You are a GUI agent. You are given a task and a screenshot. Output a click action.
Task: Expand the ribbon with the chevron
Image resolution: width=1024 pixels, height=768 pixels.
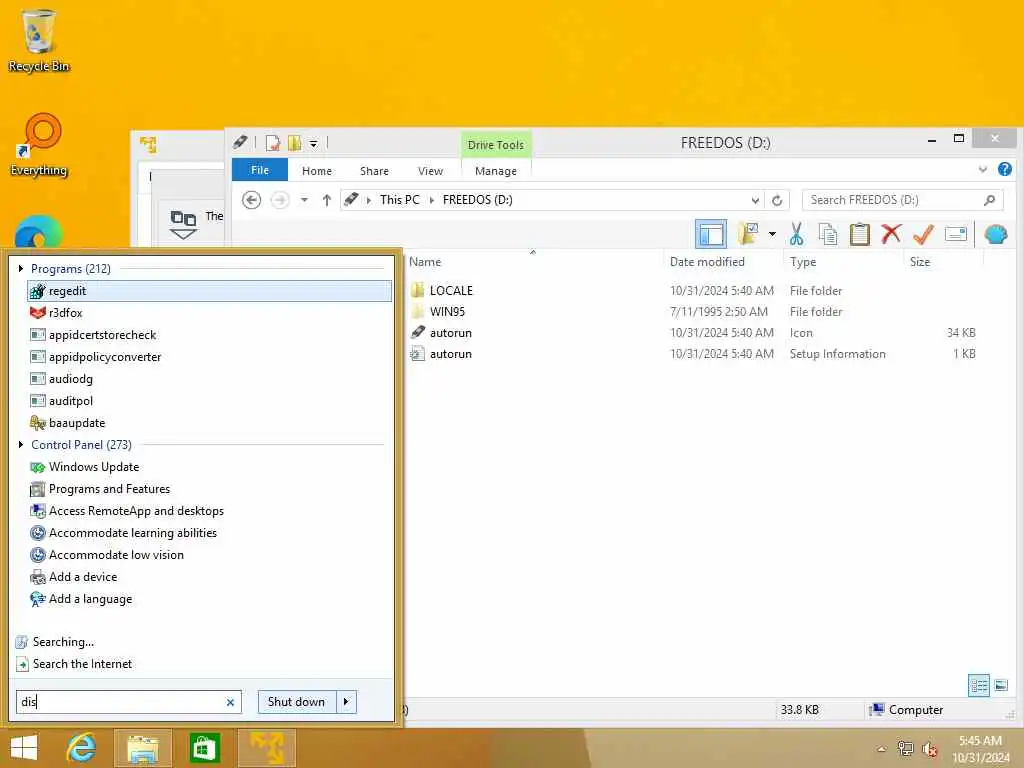pos(983,170)
